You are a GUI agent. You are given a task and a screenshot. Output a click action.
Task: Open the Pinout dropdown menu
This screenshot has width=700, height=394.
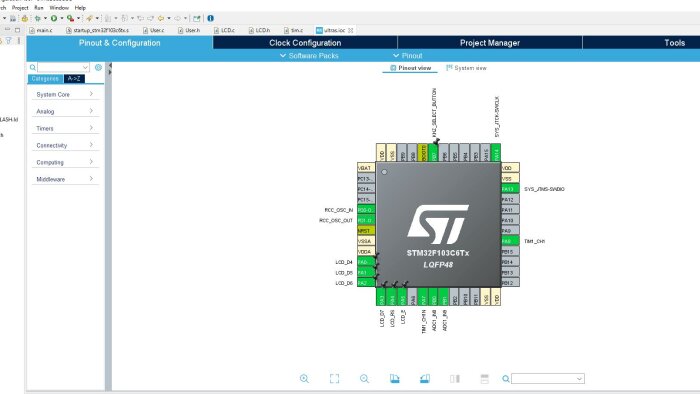(x=408, y=56)
